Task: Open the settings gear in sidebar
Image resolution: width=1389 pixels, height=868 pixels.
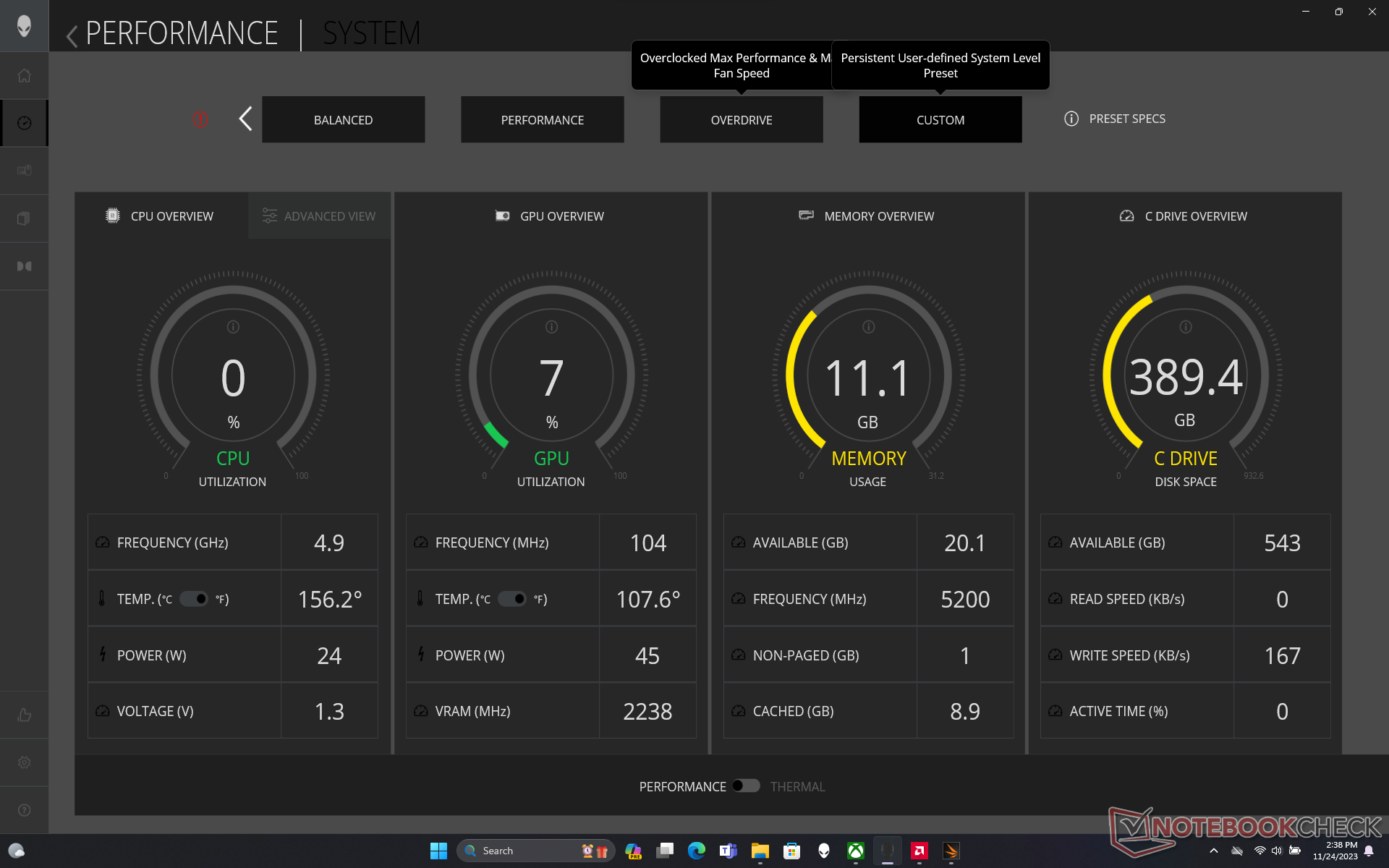Action: [24, 762]
